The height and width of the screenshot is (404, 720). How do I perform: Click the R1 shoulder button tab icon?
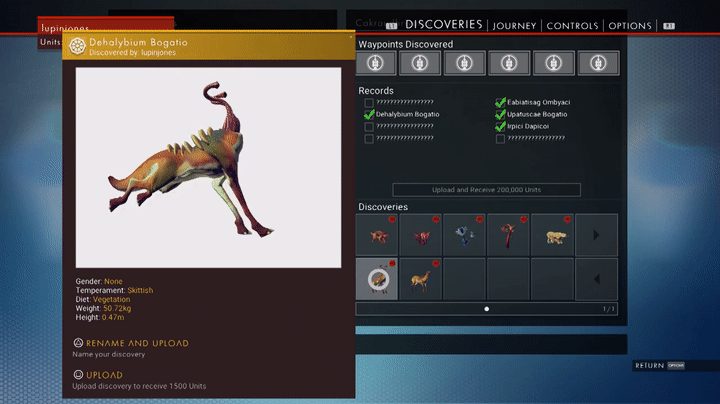(669, 26)
